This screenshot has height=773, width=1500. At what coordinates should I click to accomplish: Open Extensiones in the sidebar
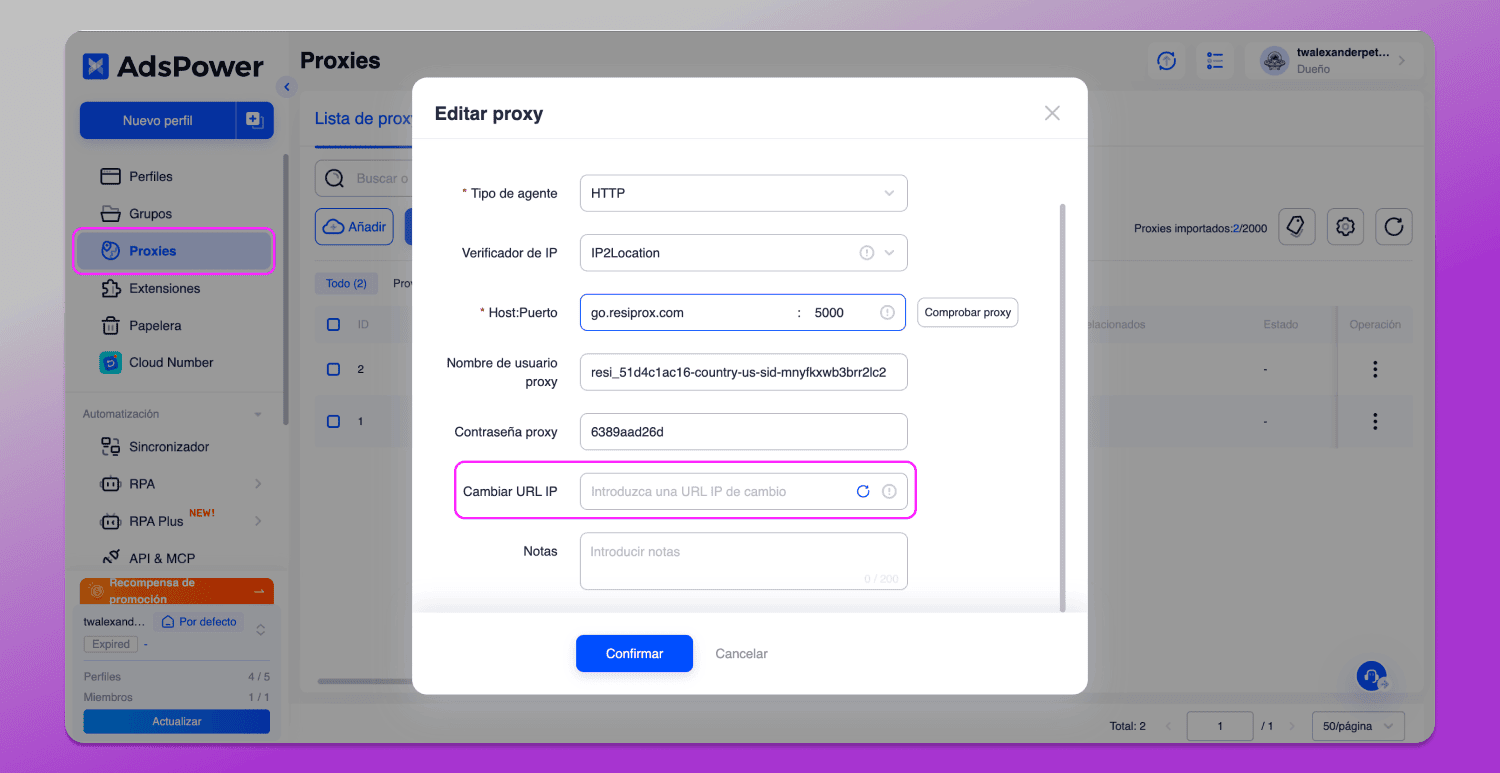[164, 288]
